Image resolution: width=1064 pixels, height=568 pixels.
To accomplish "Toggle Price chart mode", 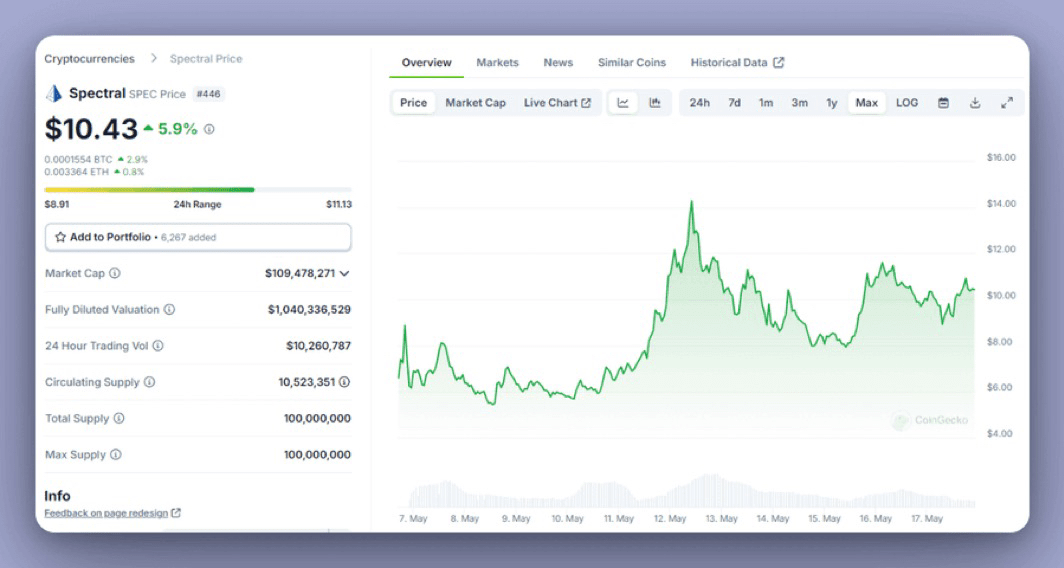I will [413, 103].
